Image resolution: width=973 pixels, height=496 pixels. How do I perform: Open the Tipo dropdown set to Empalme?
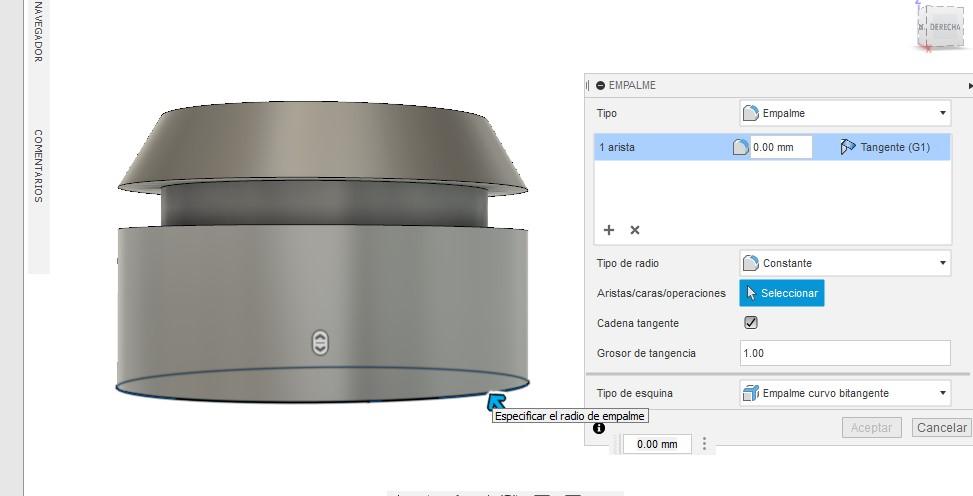845,113
